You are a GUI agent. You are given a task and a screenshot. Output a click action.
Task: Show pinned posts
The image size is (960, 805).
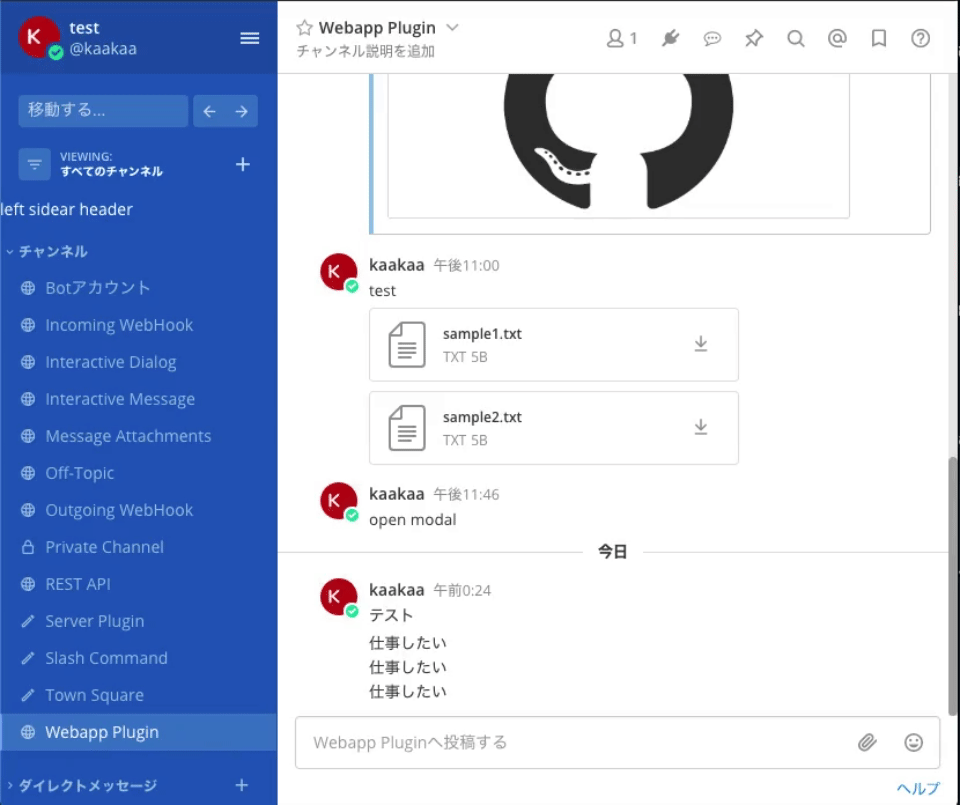(x=754, y=39)
